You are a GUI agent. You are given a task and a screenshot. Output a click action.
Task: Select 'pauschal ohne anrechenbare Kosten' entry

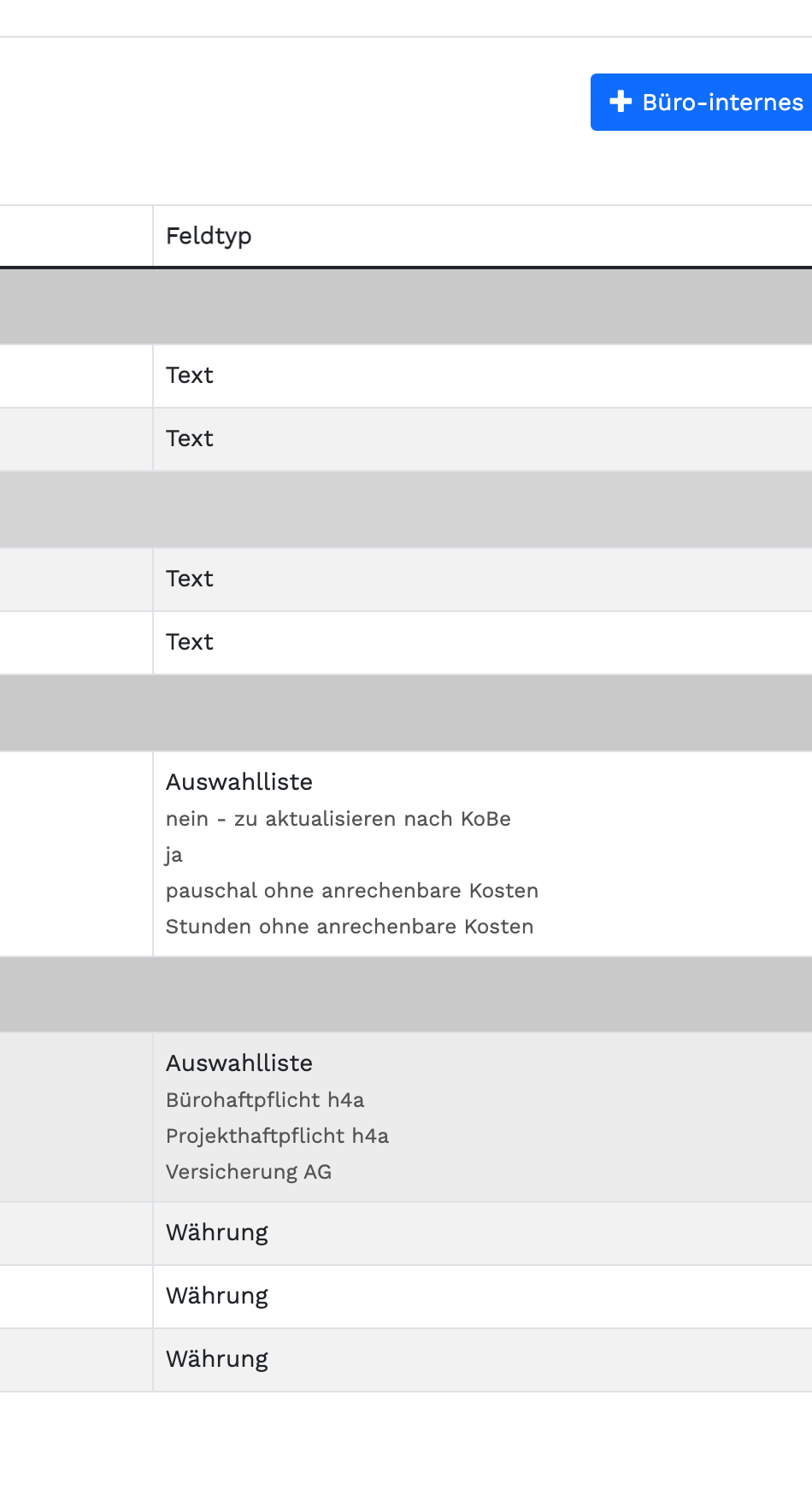tap(351, 891)
